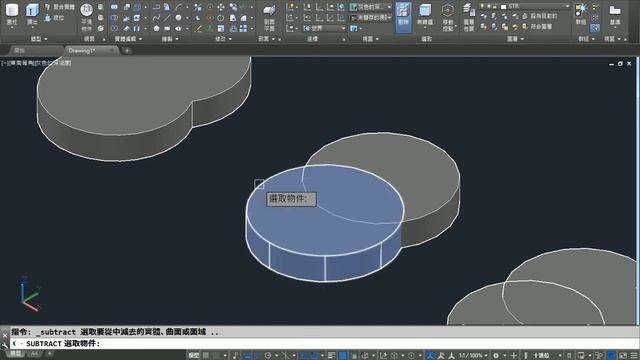Toggle snap mode in the status bar
The image size is (640, 360).
[216, 356]
